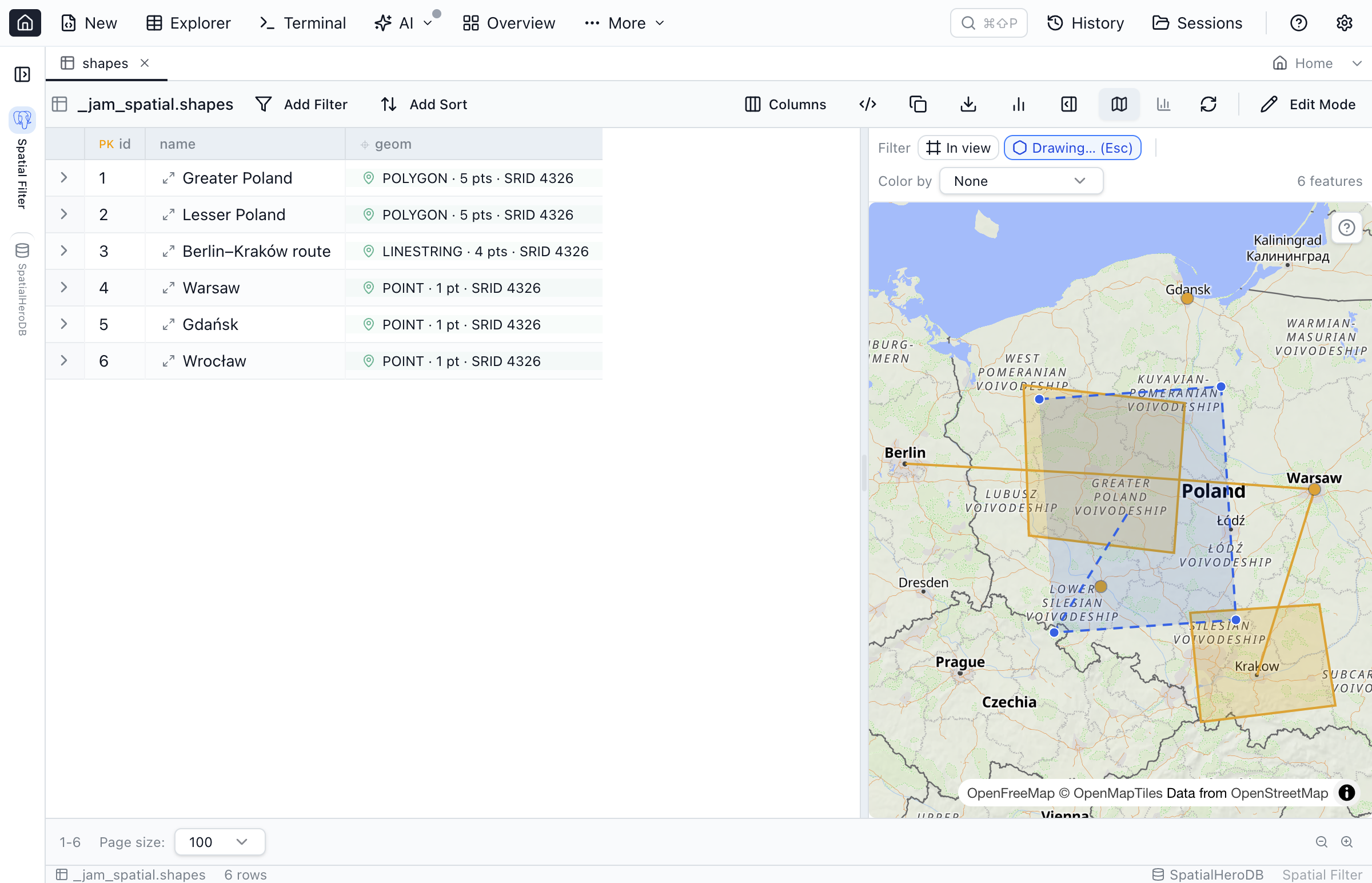Open Warsaw cell expand icon

pyautogui.click(x=168, y=288)
